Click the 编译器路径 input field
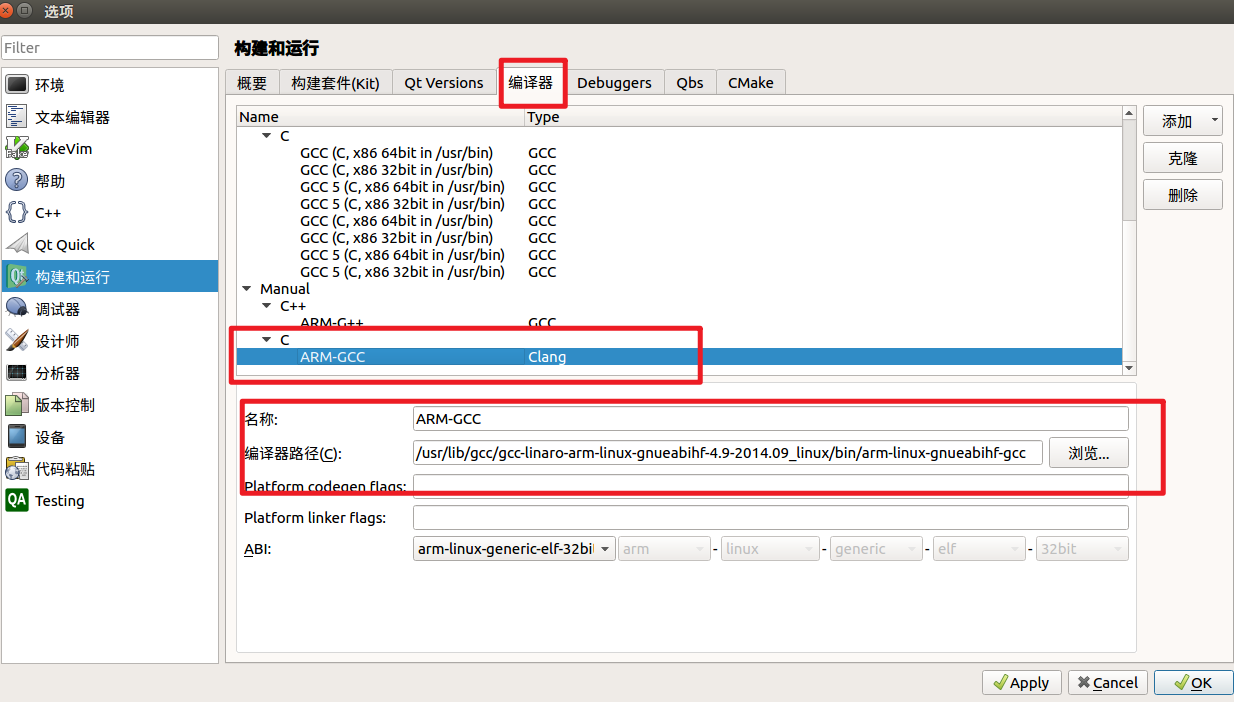 pos(728,453)
